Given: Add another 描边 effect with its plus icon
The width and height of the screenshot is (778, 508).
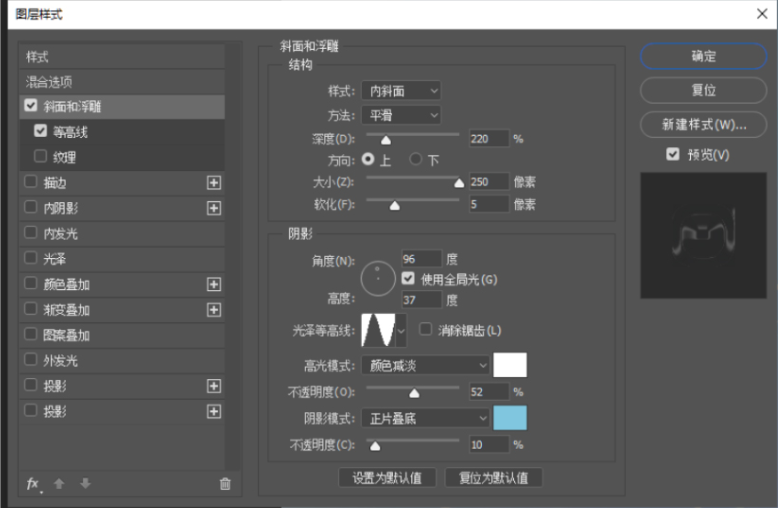Looking at the screenshot, I should [214, 183].
